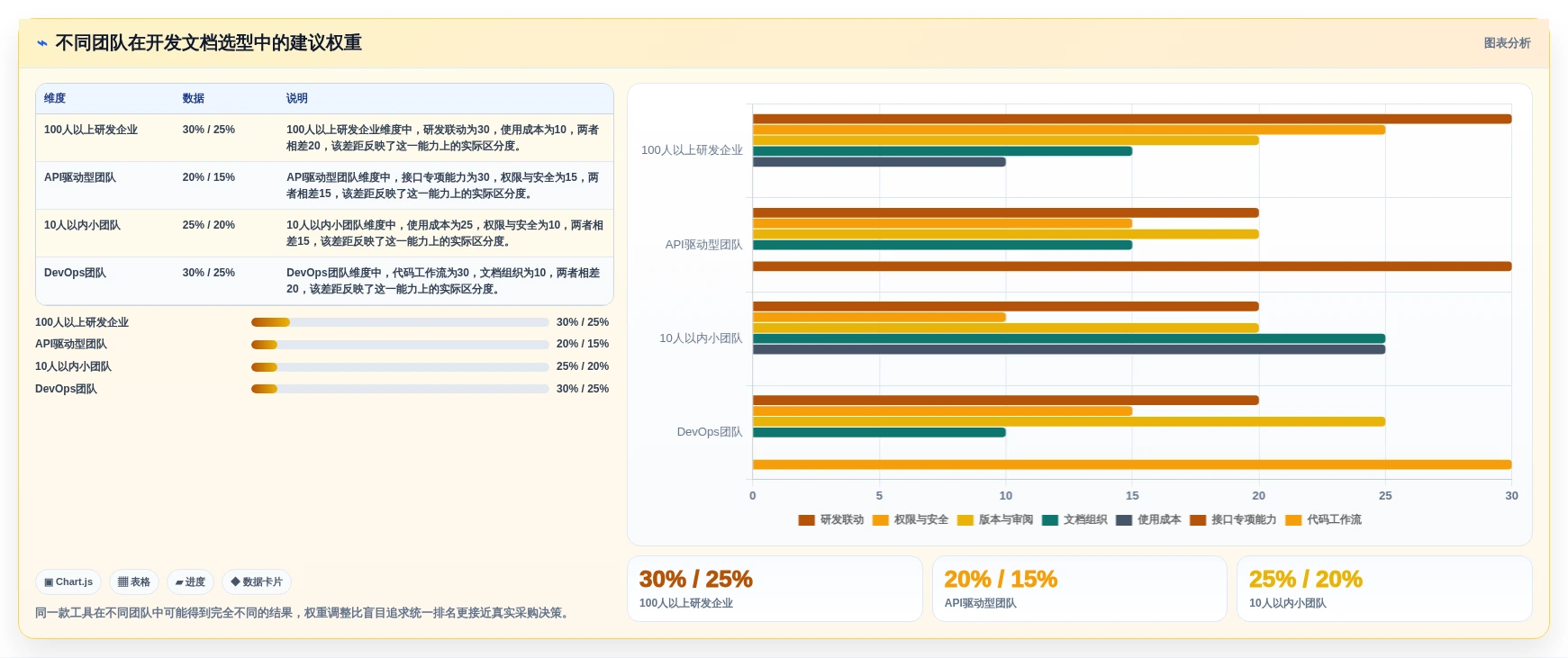The image size is (1568, 658).
Task: Click the 20% / 15% table value
Action: point(209,177)
